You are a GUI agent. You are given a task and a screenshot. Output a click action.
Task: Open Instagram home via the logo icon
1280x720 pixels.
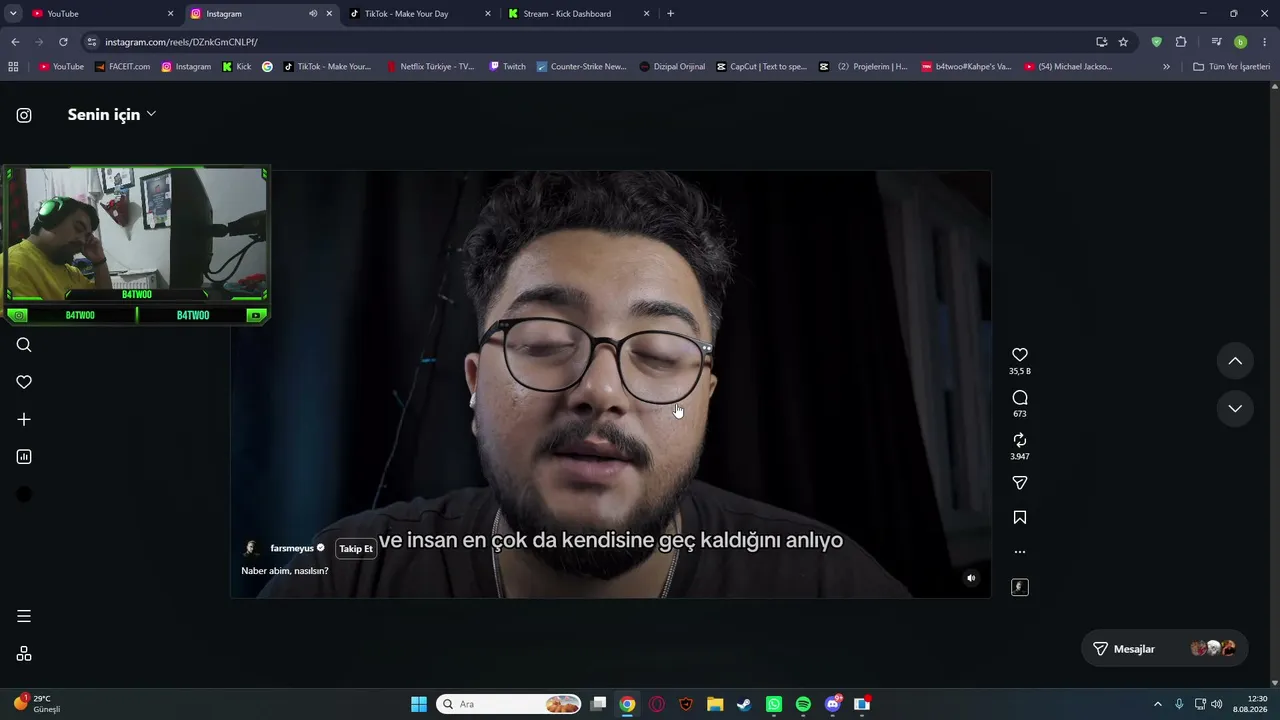point(24,115)
